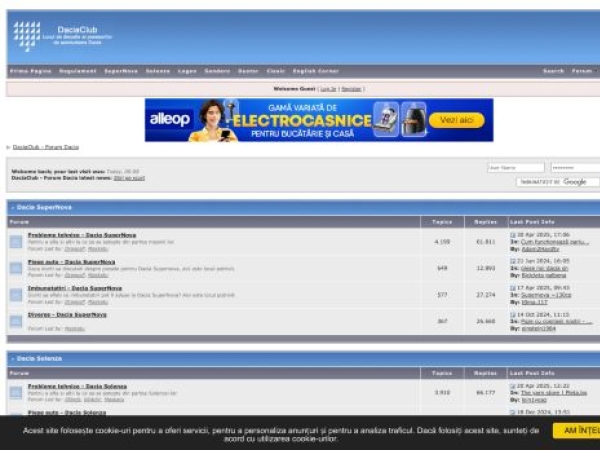Open Regulament menu item
The image size is (600, 450).
coord(78,71)
